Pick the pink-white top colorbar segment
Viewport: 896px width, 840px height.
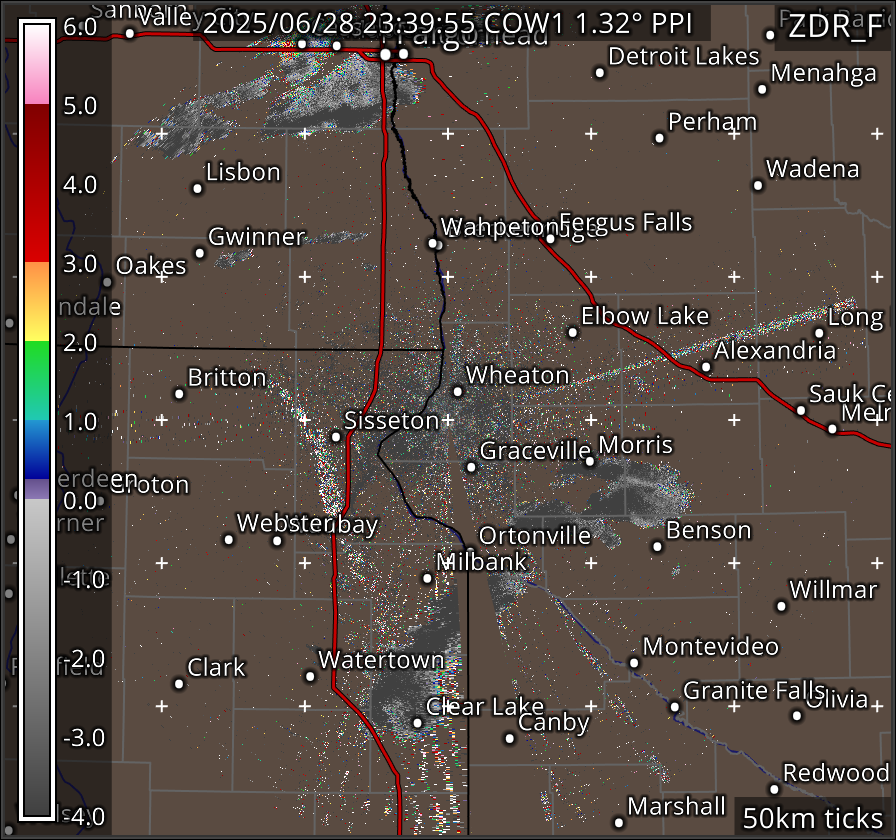click(x=37, y=63)
